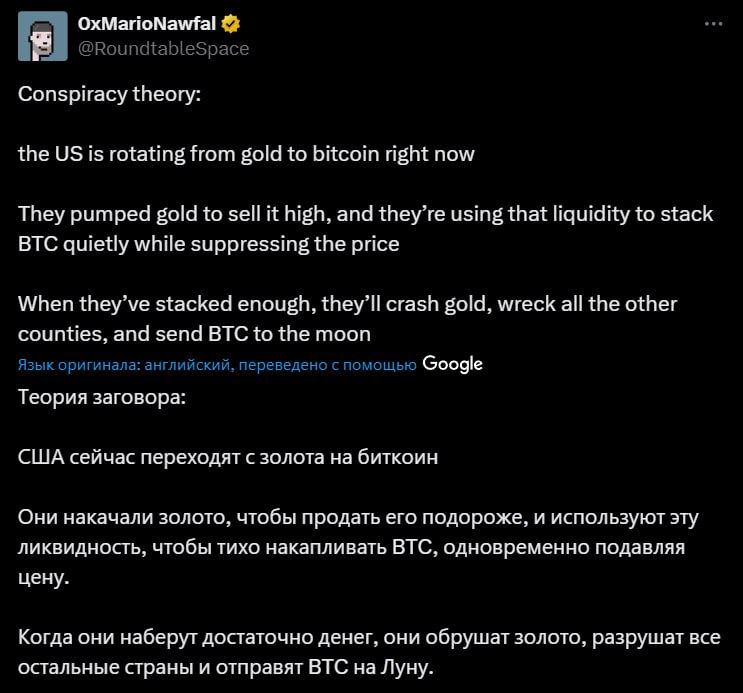Click the 'США сейчас переходят' sentence
This screenshot has height=693, width=743.
click(228, 457)
